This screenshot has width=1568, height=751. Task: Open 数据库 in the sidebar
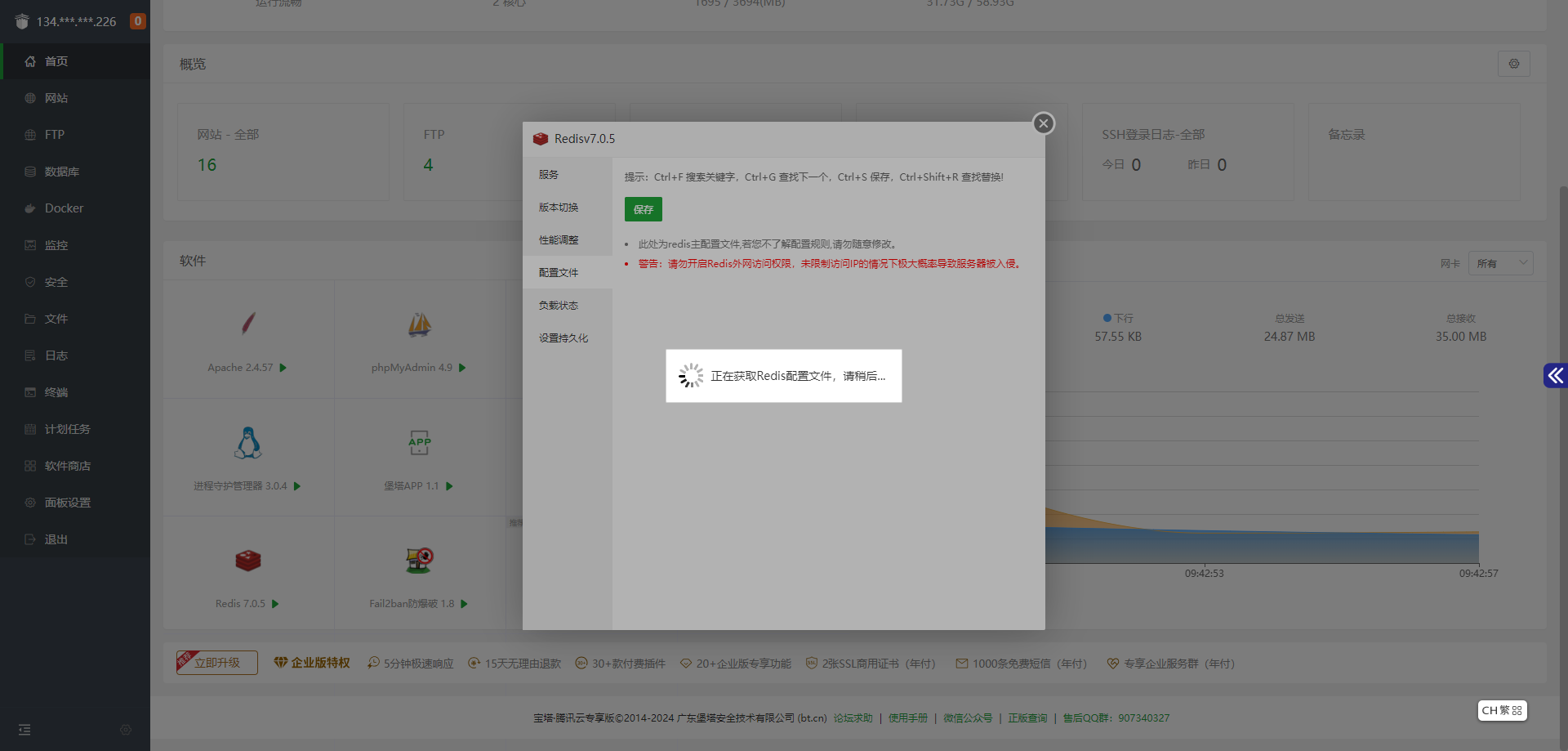click(x=75, y=172)
